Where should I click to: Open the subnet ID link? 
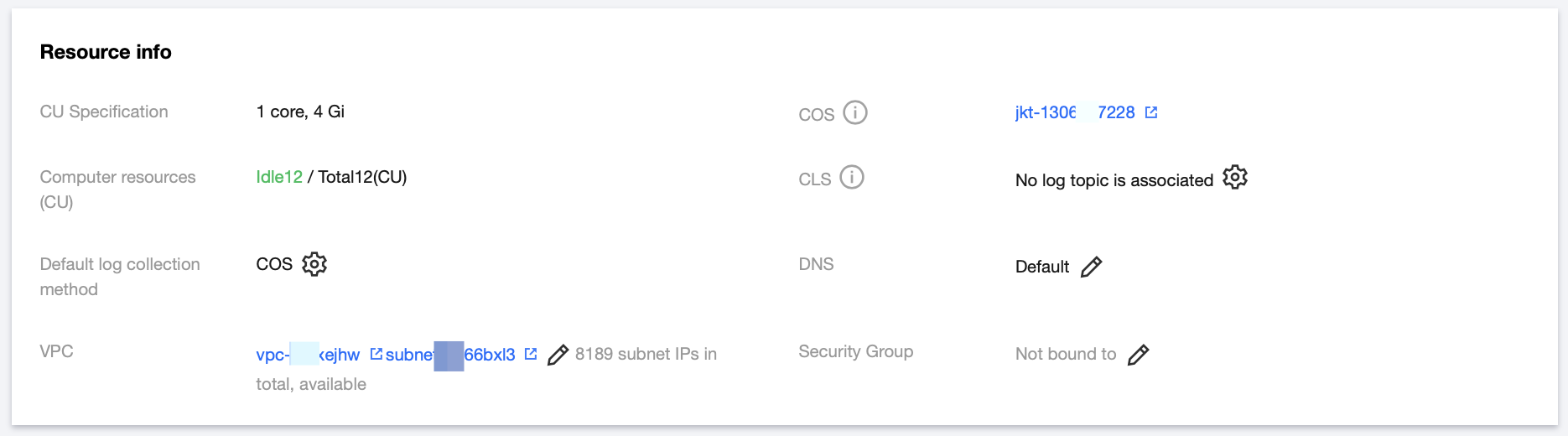450,355
